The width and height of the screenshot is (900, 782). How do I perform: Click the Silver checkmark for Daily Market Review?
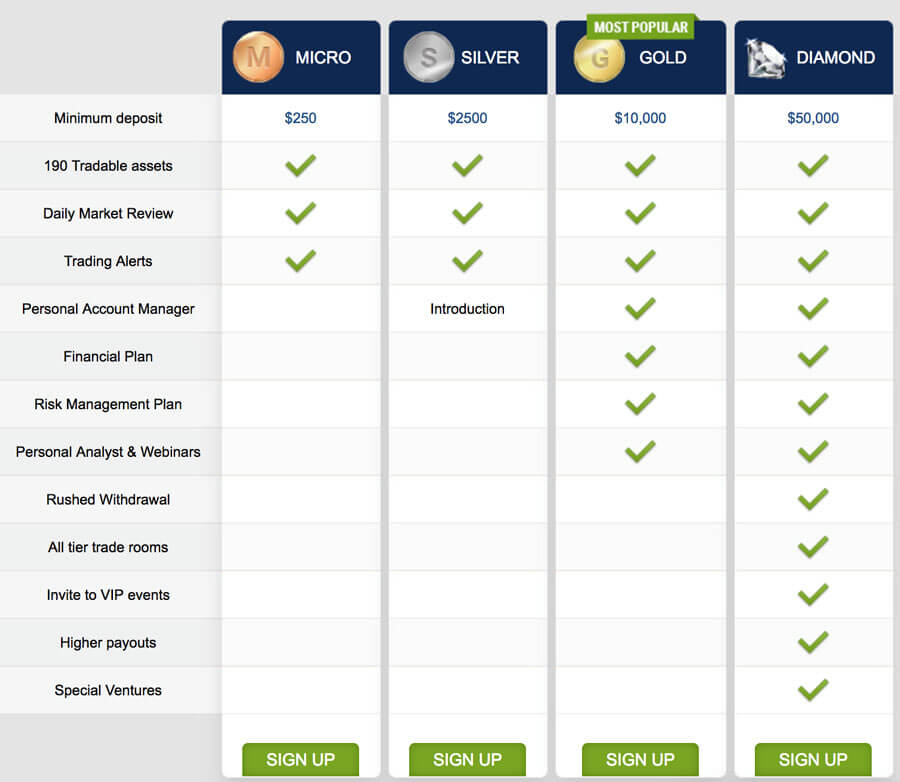(x=467, y=213)
